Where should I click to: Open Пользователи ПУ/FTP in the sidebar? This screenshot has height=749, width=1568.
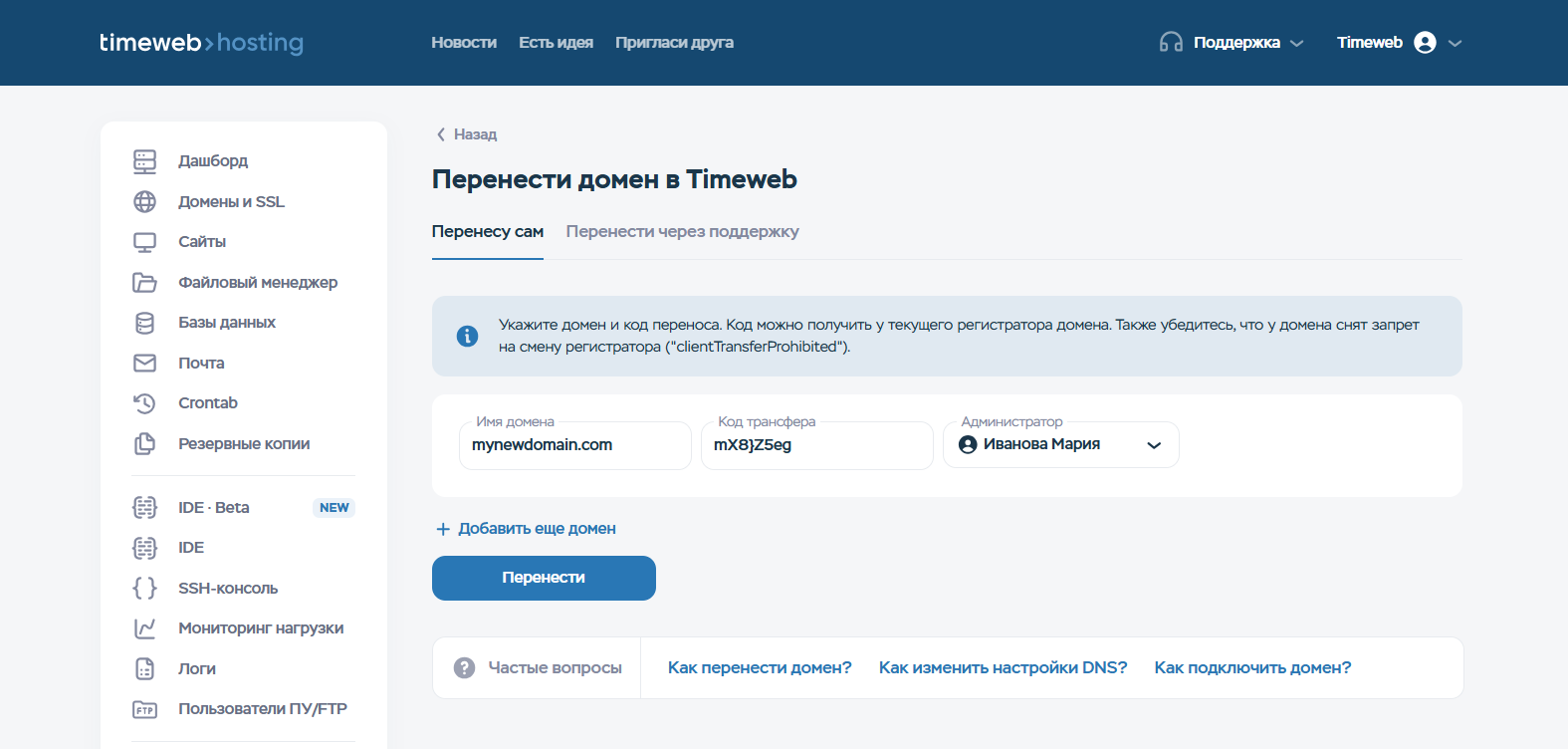coord(263,709)
